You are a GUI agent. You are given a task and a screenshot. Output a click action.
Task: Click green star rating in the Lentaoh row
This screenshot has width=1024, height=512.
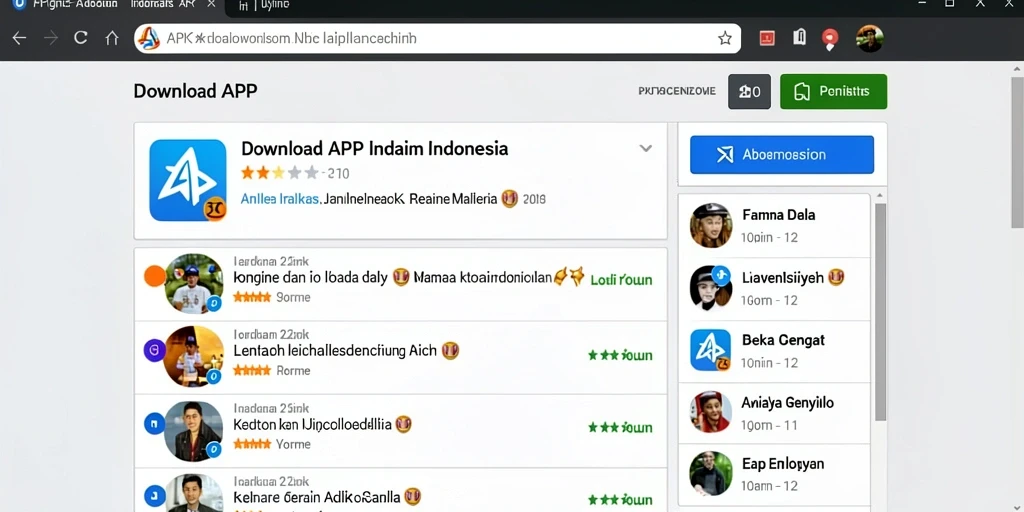click(x=620, y=355)
